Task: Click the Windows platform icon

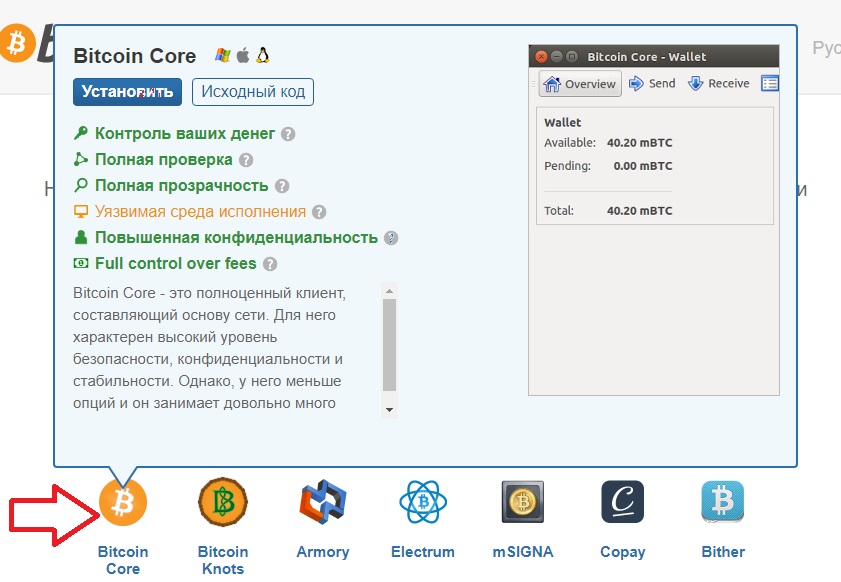Action: click(223, 55)
